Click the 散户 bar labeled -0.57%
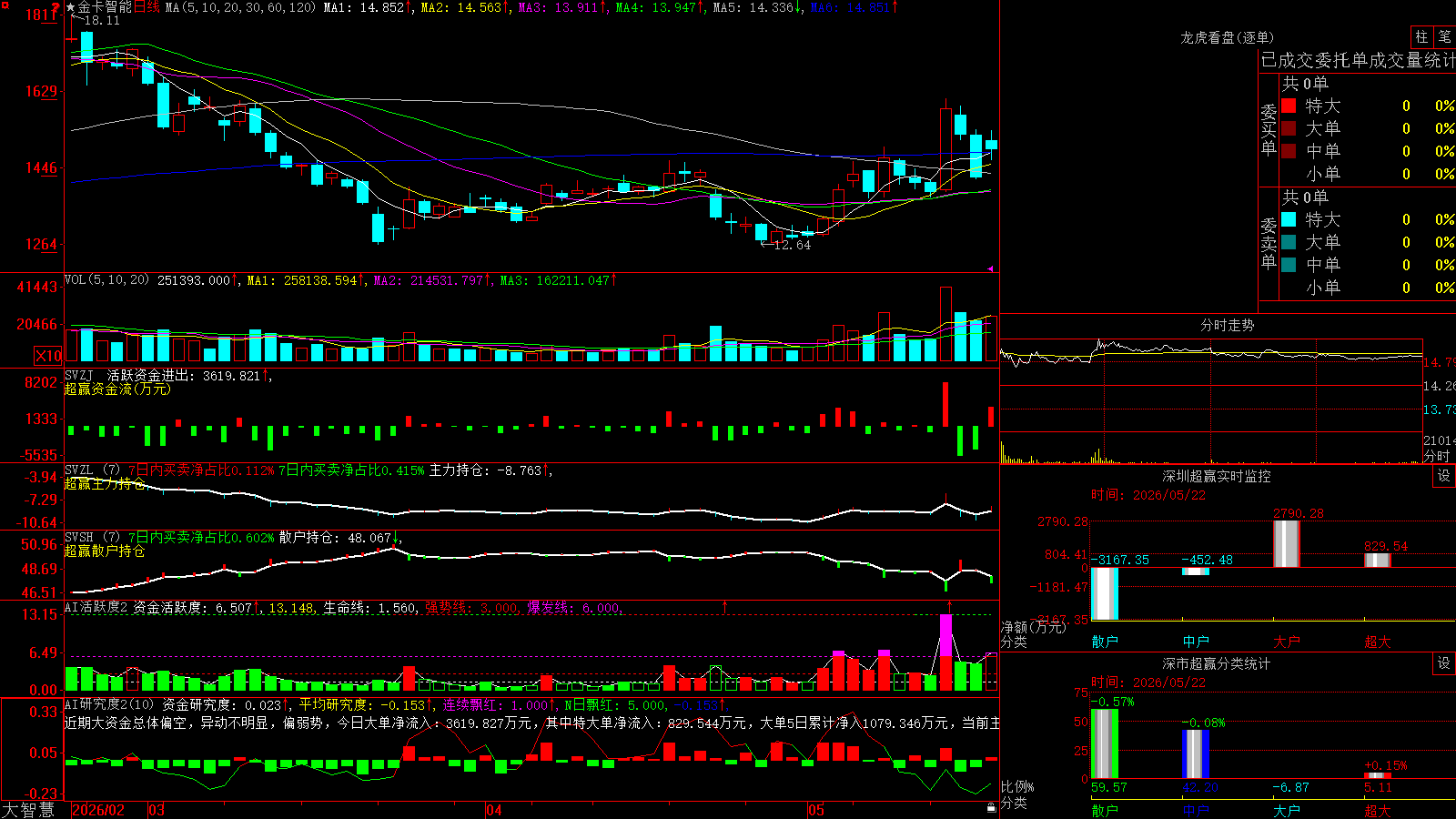 1105,743
